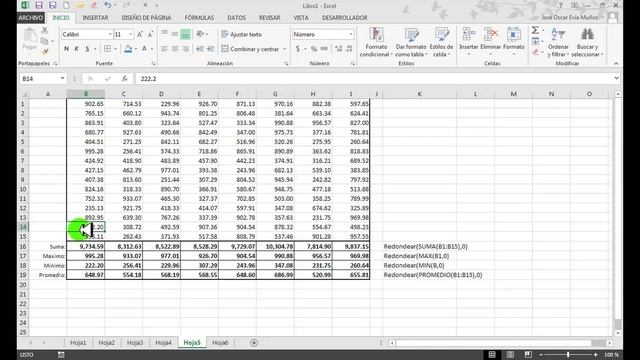
Task: Open Dar formato como tabla dropdown
Action: [411, 42]
